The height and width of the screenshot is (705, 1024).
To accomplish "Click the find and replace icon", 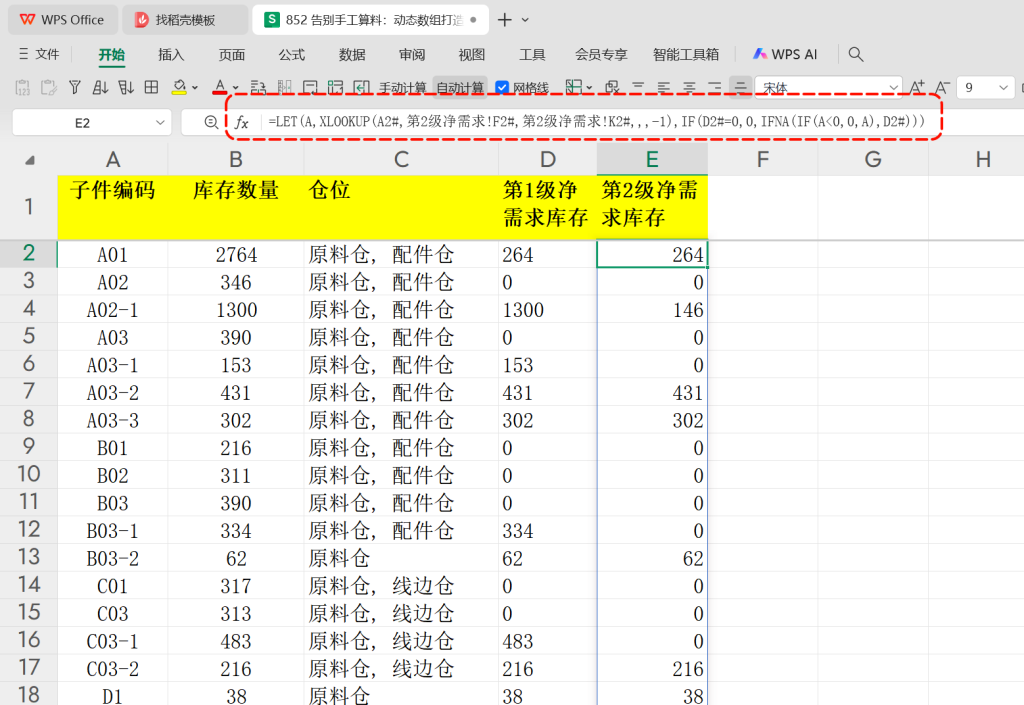I will pos(612,87).
